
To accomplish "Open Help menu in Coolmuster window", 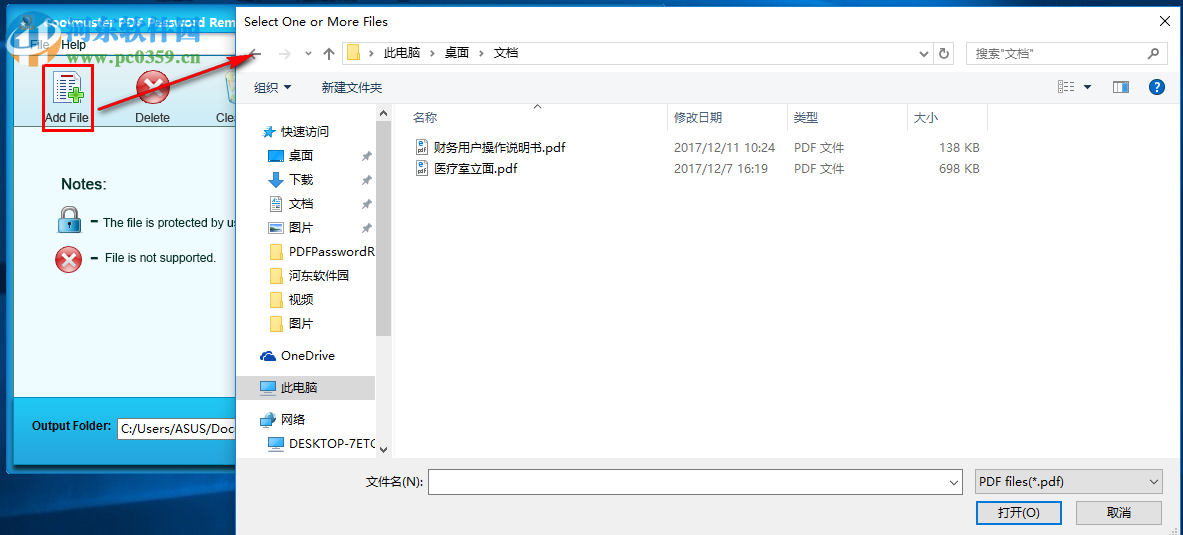I will [x=74, y=45].
